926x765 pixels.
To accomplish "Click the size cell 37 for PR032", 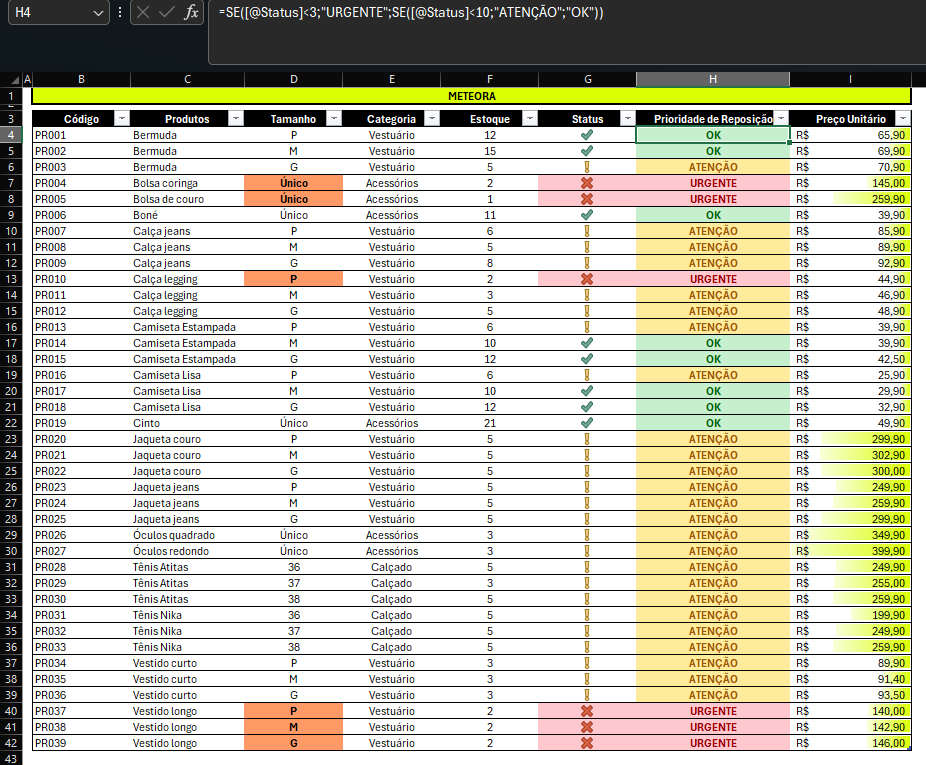I will tap(294, 631).
